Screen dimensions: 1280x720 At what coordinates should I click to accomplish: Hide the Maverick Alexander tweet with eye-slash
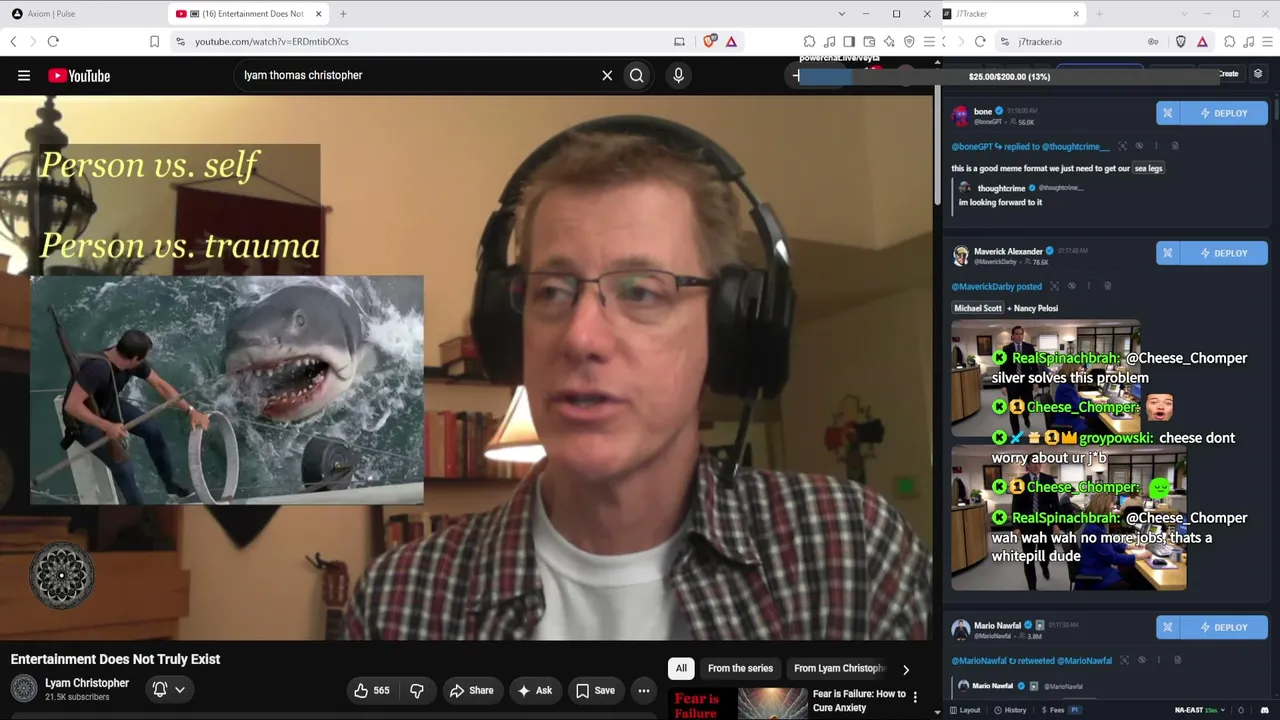pyautogui.click(x=1071, y=286)
